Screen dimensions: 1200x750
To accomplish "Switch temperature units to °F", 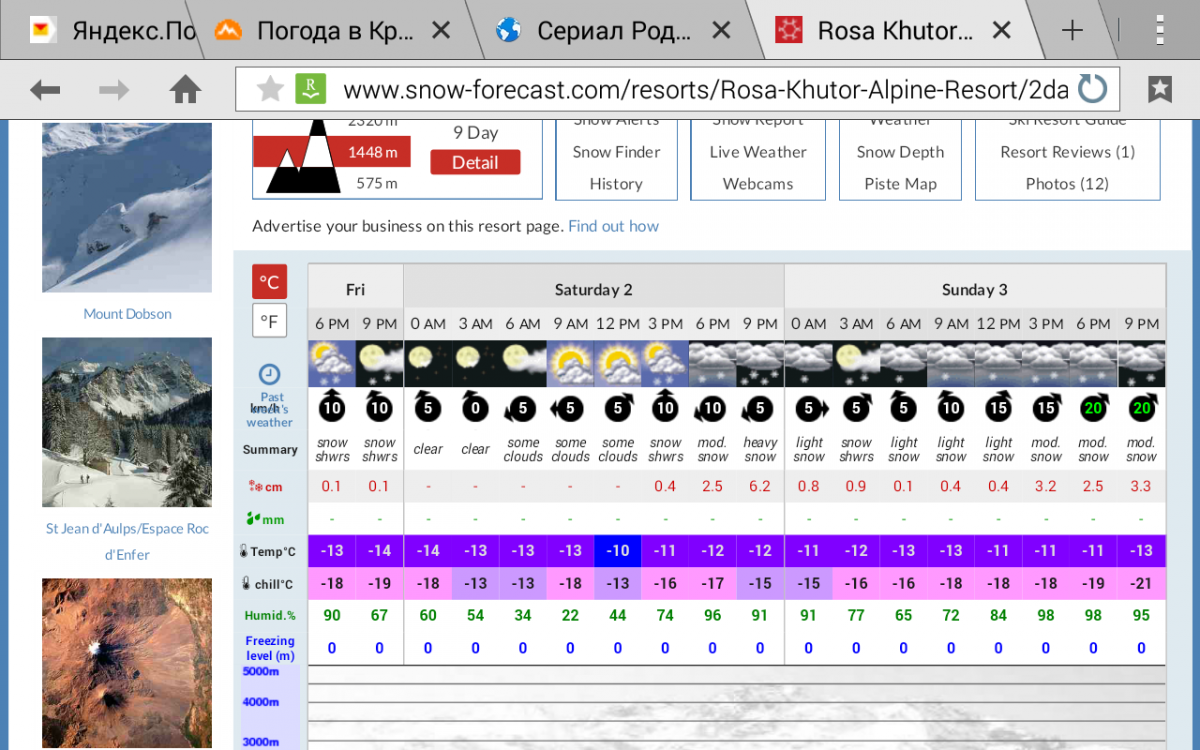I will (269, 321).
